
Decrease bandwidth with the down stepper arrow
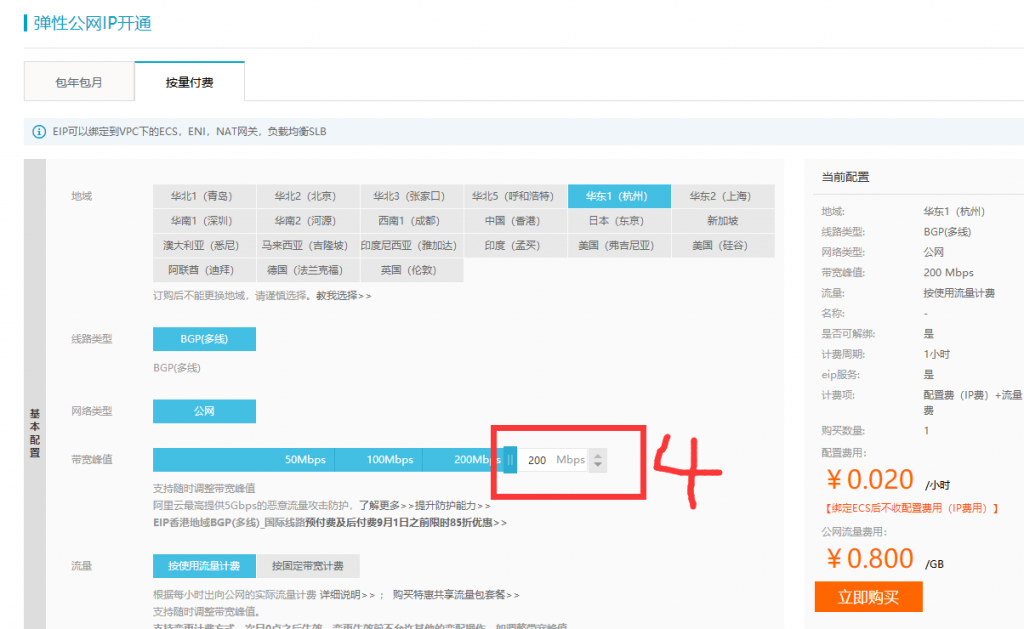coord(598,465)
